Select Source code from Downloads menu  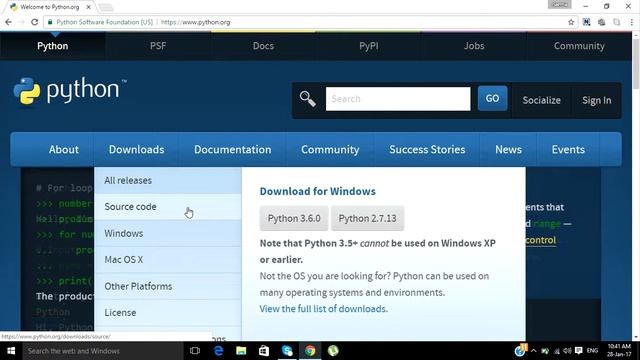tap(168, 207)
